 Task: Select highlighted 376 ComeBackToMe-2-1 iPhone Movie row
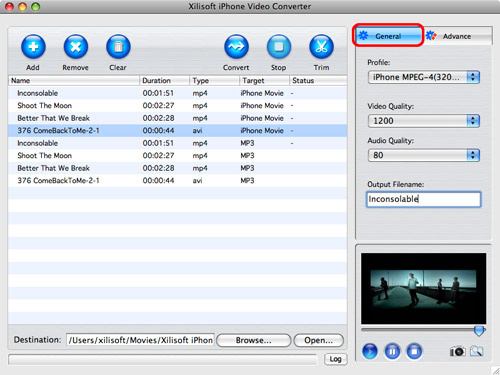(178, 131)
